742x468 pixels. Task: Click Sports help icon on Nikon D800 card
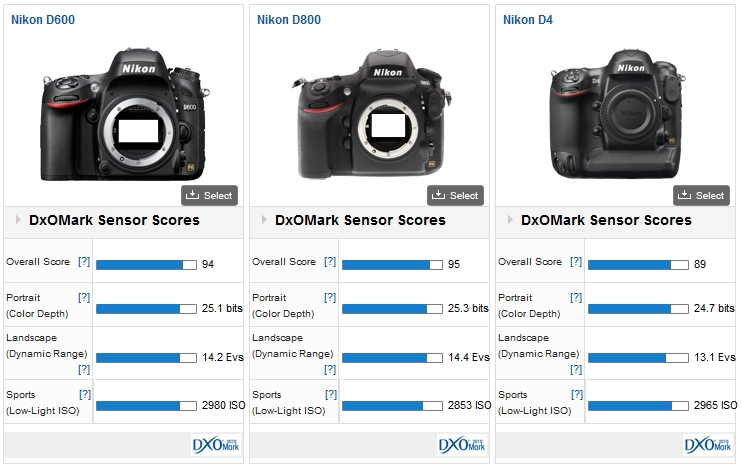click(330, 395)
